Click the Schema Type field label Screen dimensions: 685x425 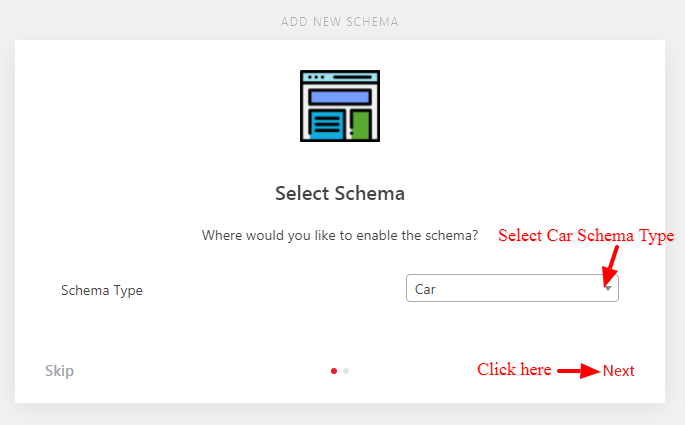click(102, 290)
